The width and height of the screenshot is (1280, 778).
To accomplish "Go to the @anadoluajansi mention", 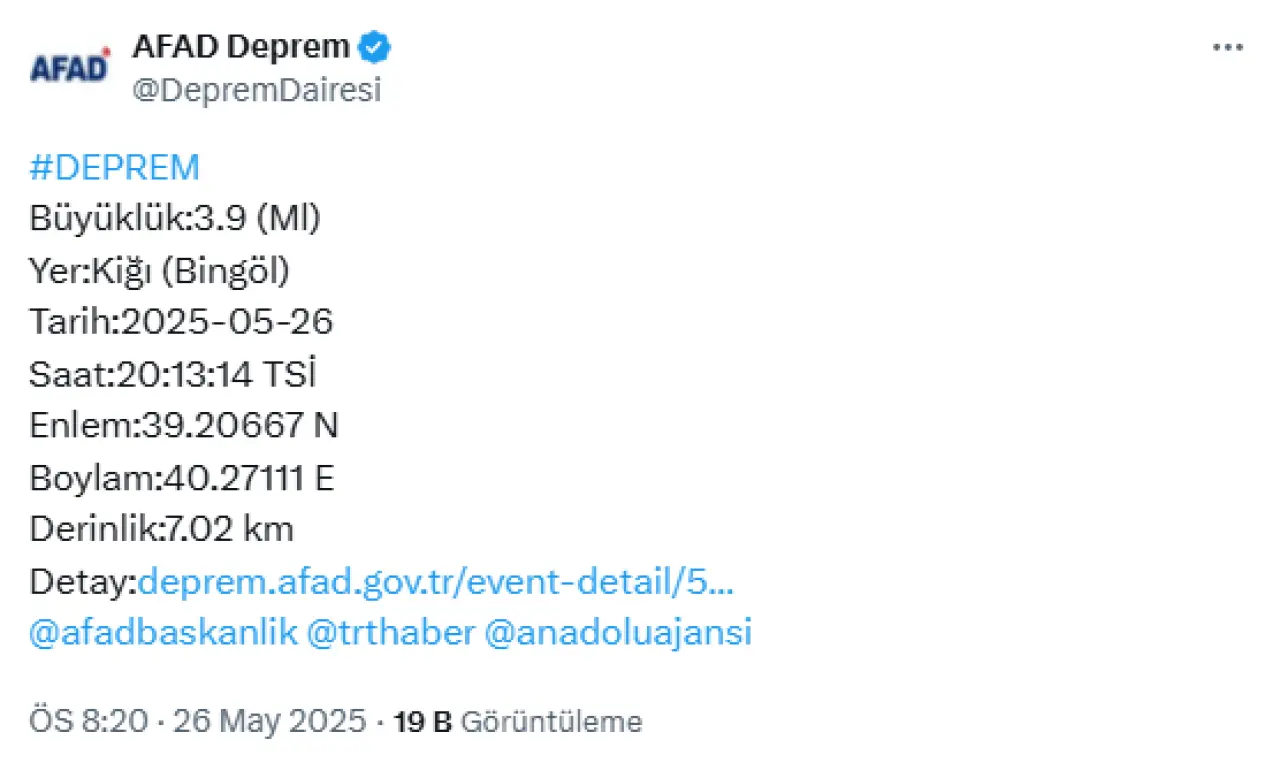I will (617, 633).
